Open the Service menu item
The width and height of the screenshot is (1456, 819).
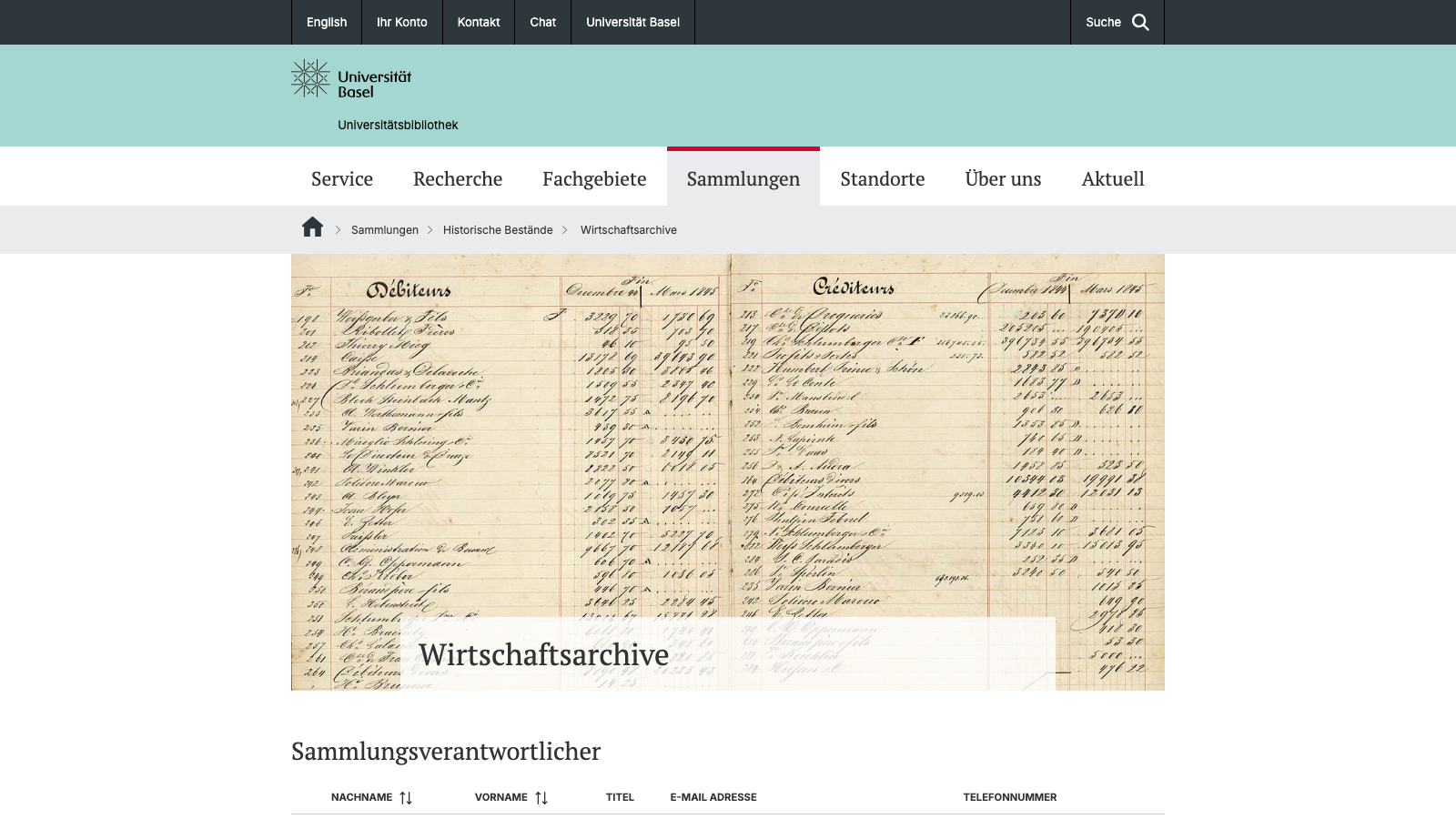pos(341,178)
